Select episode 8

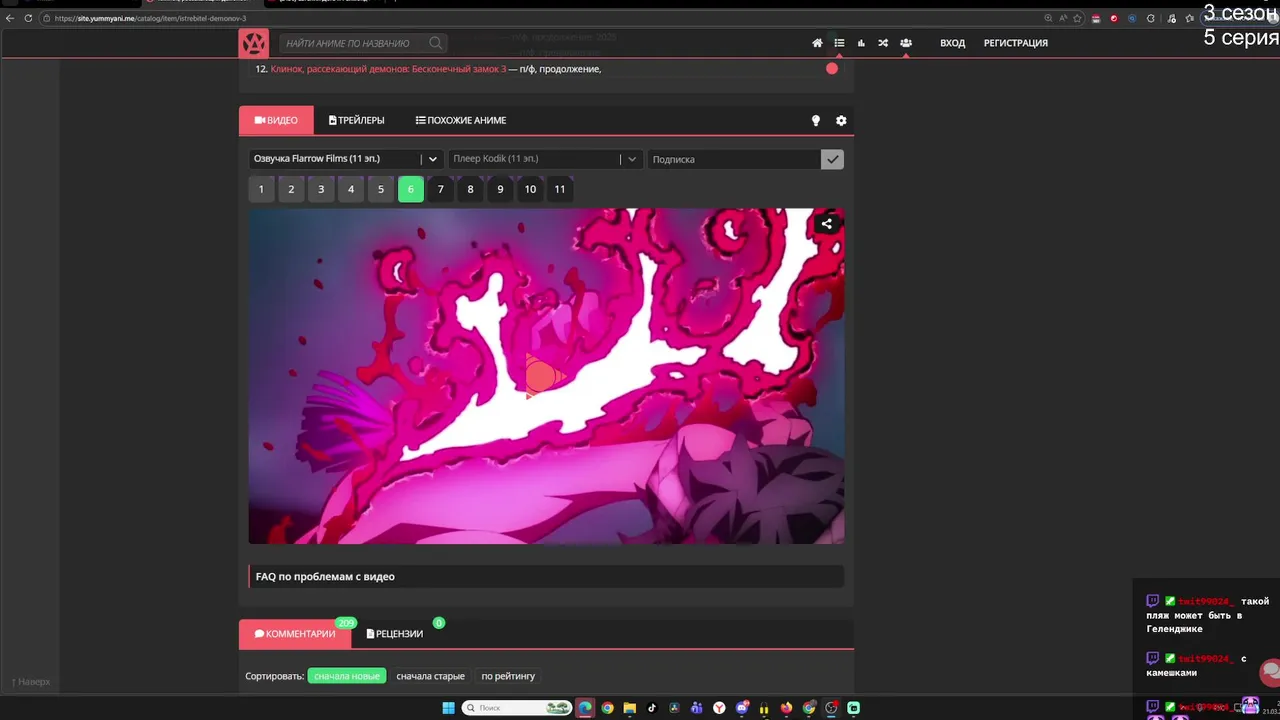click(x=471, y=189)
